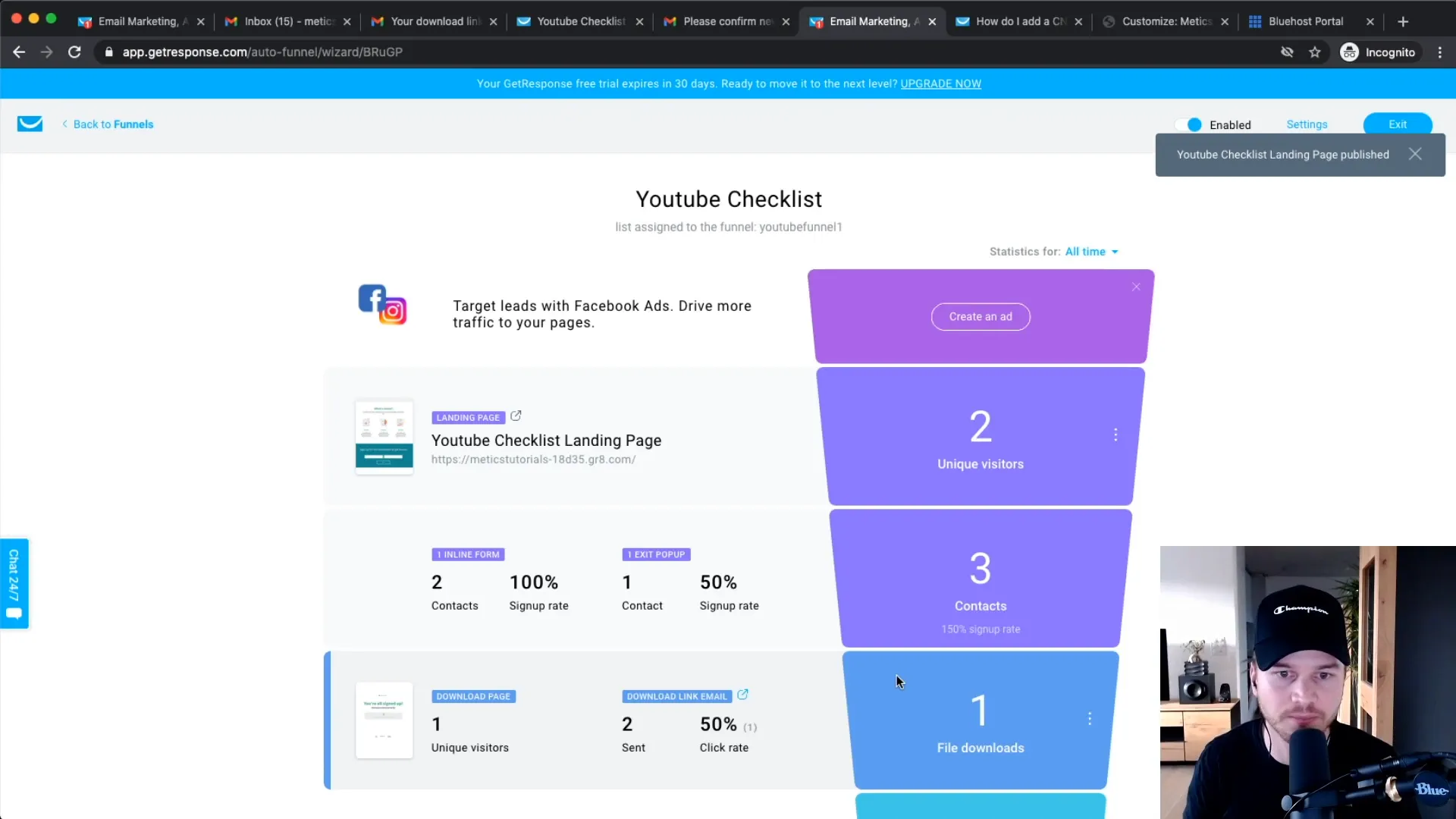This screenshot has height=819, width=1456.
Task: Click the Facebook and Instagram ads icon
Action: click(x=382, y=305)
